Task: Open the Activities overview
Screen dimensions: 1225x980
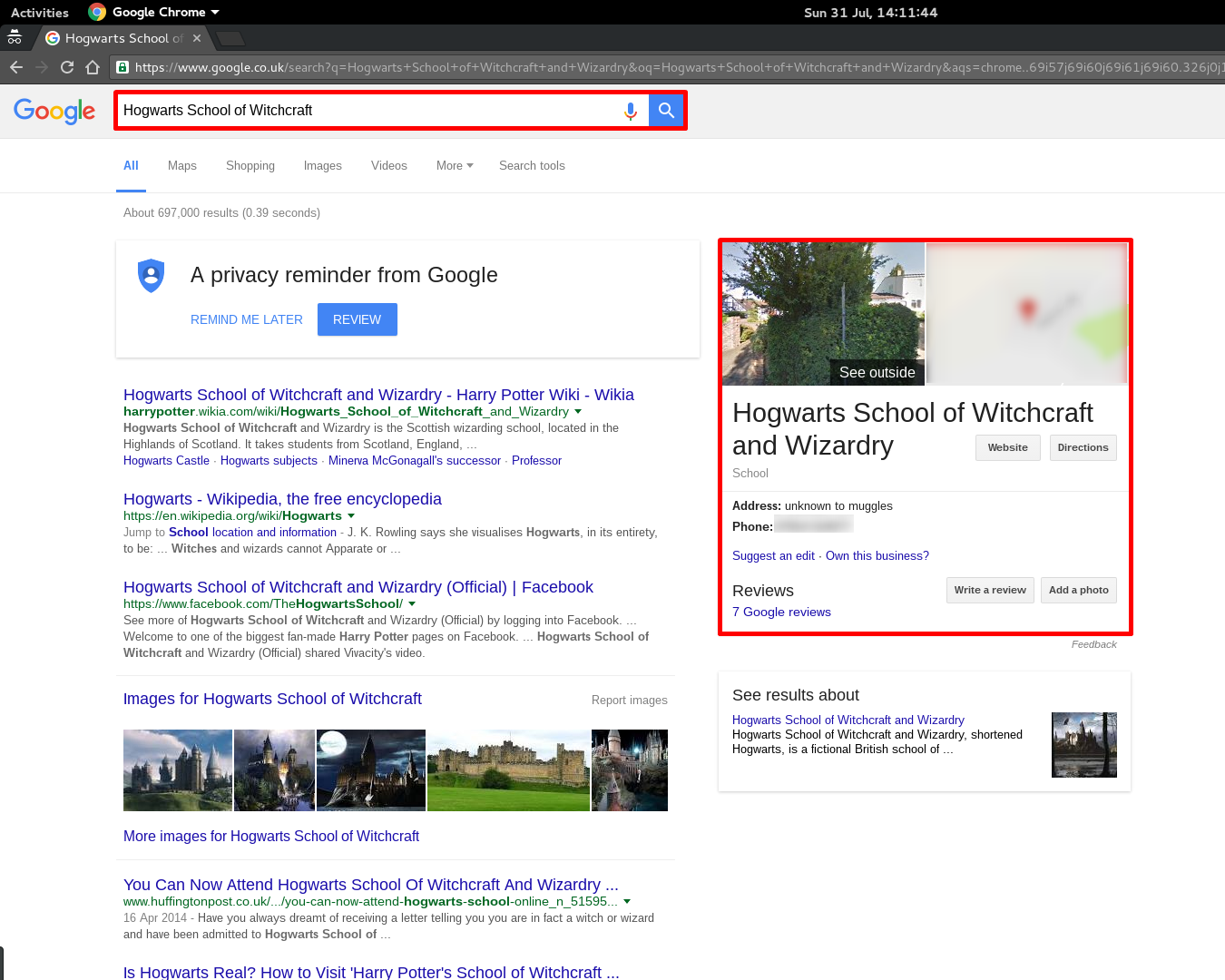Action: click(40, 13)
